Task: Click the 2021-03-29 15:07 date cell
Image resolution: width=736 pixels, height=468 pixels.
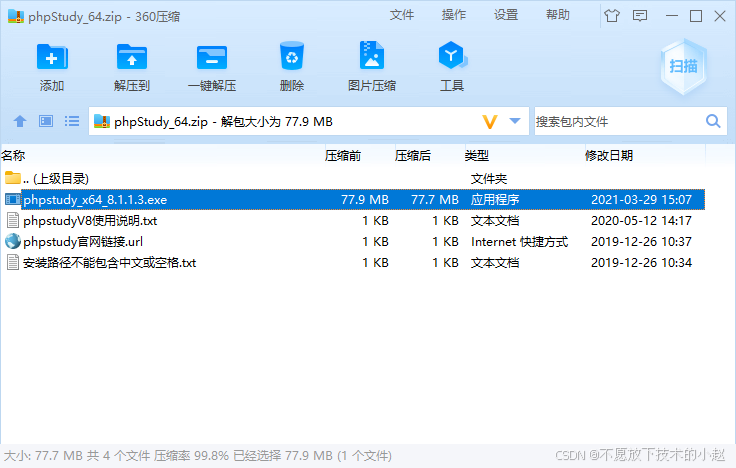Action: (x=641, y=199)
